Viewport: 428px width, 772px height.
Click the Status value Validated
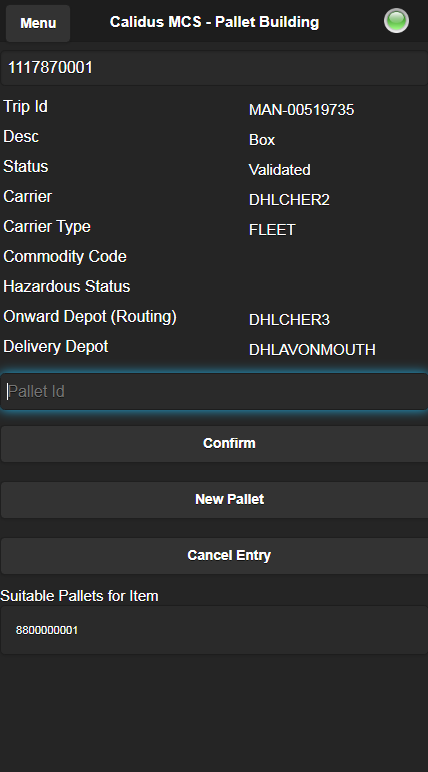point(280,170)
